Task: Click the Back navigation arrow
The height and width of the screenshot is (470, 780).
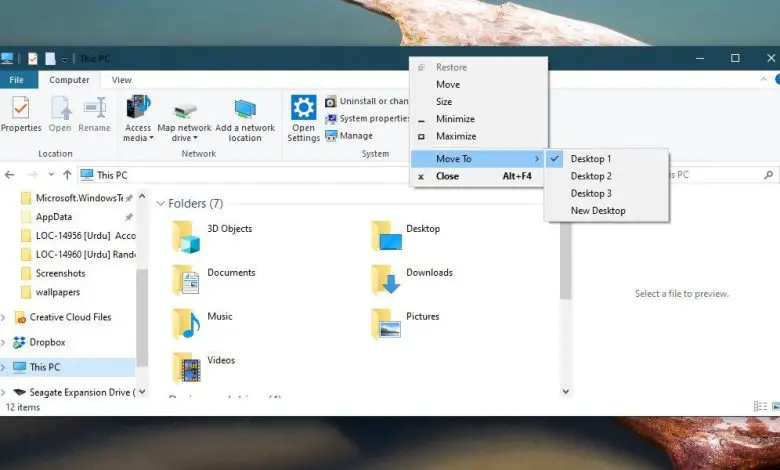Action: (9, 175)
